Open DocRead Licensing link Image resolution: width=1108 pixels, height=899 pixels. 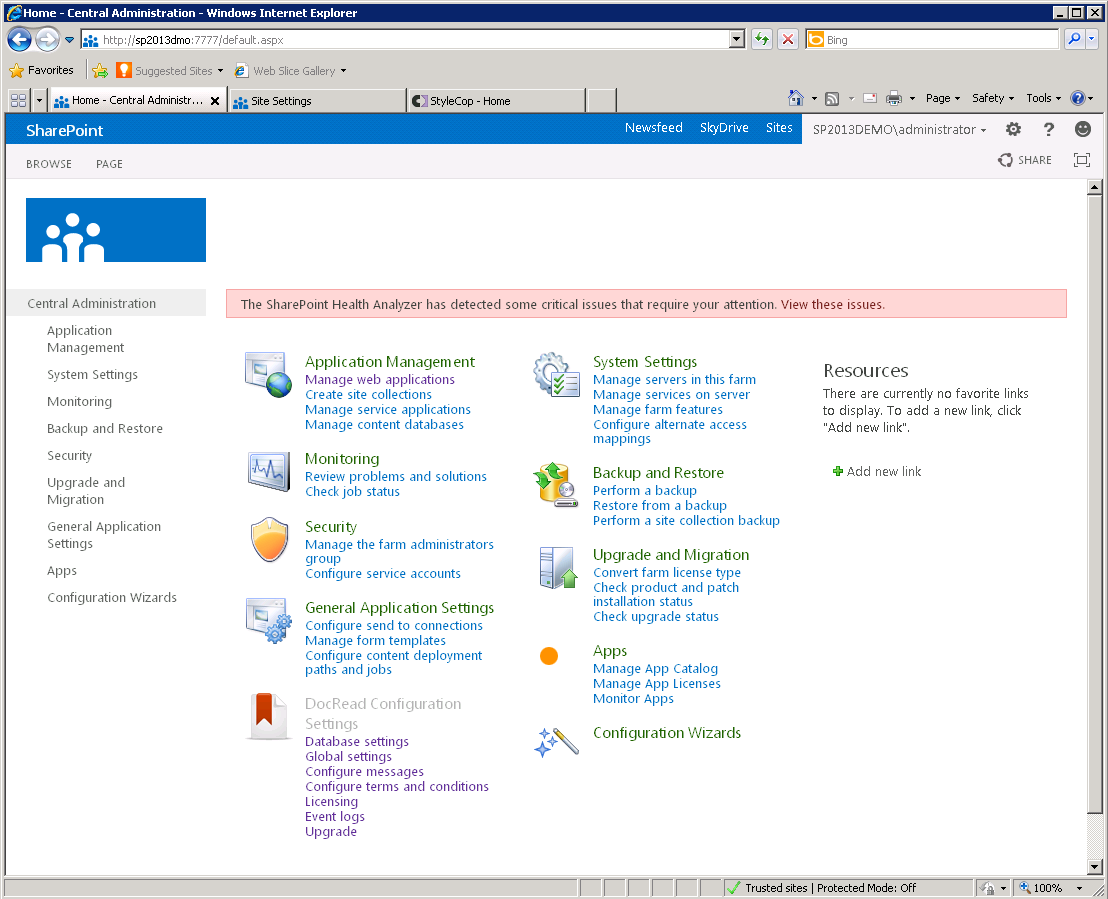331,801
